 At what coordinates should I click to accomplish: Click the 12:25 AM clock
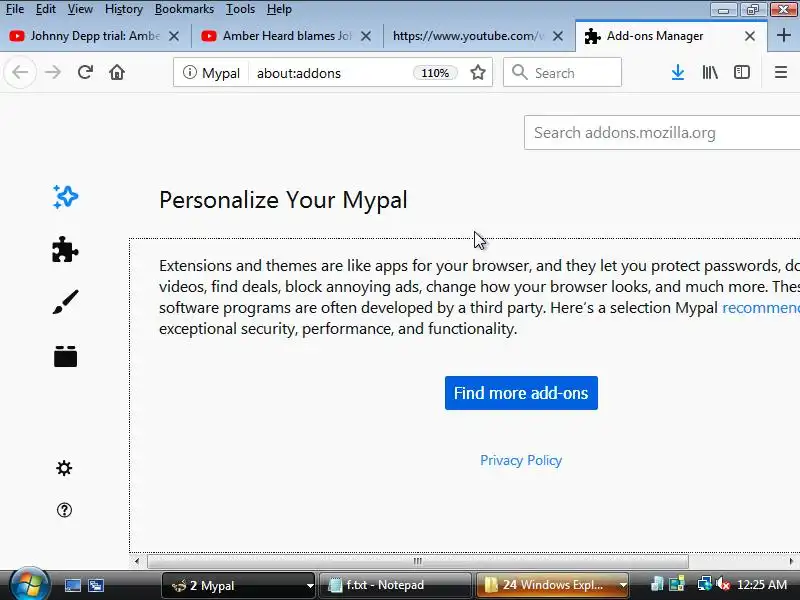762,585
